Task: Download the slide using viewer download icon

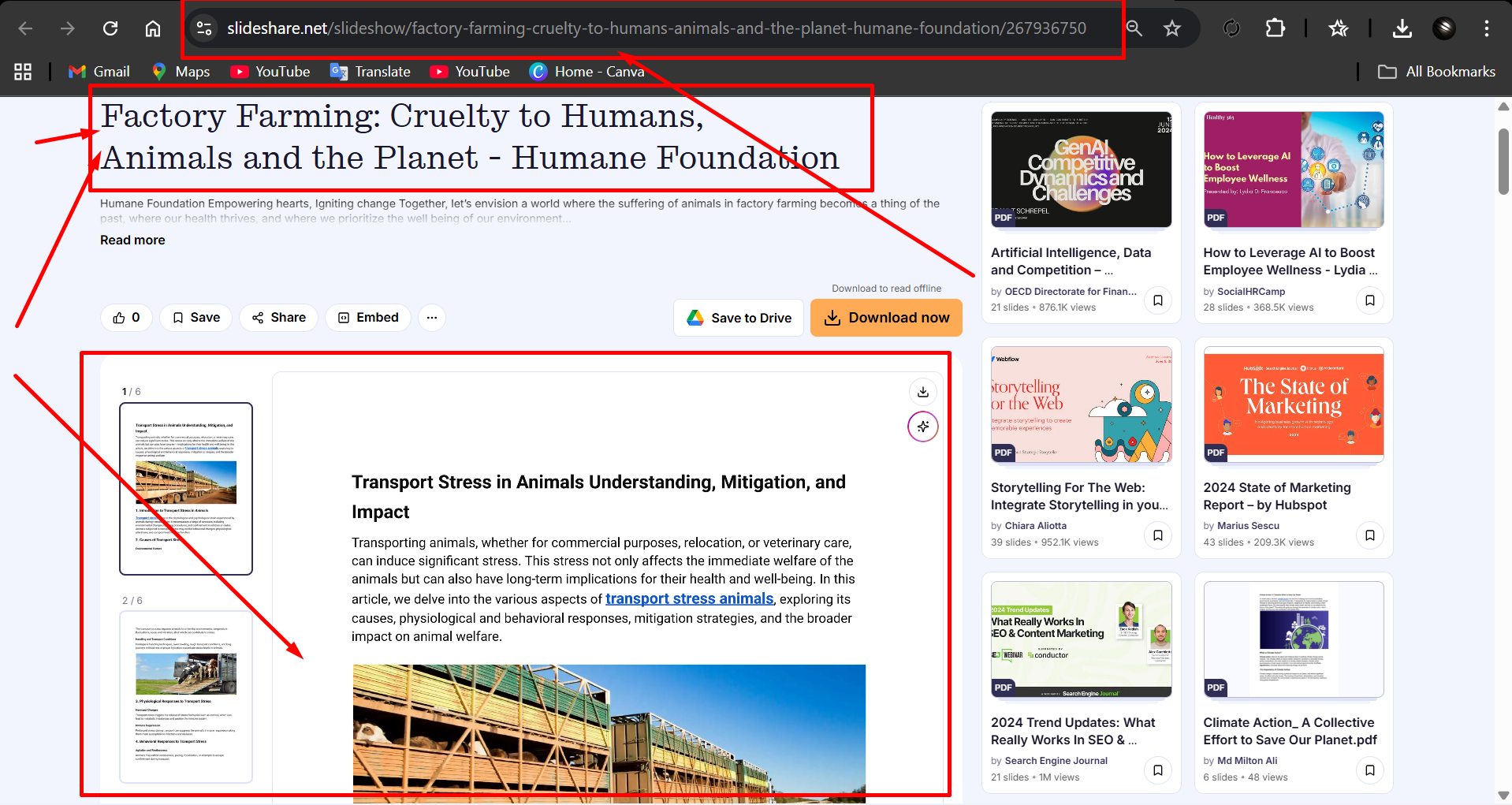Action: point(923,392)
